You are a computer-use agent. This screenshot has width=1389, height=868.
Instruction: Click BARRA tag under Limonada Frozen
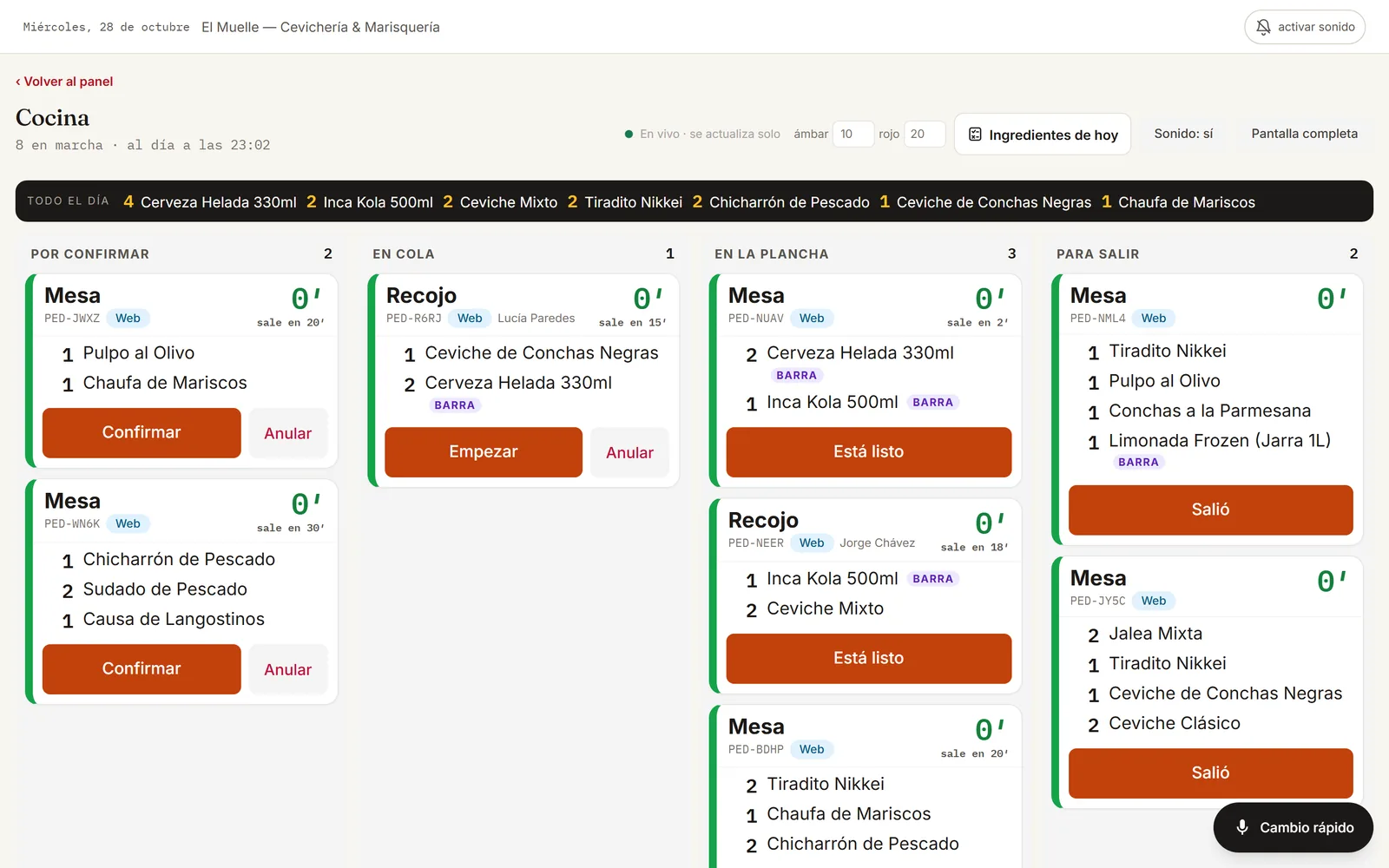click(x=1138, y=462)
